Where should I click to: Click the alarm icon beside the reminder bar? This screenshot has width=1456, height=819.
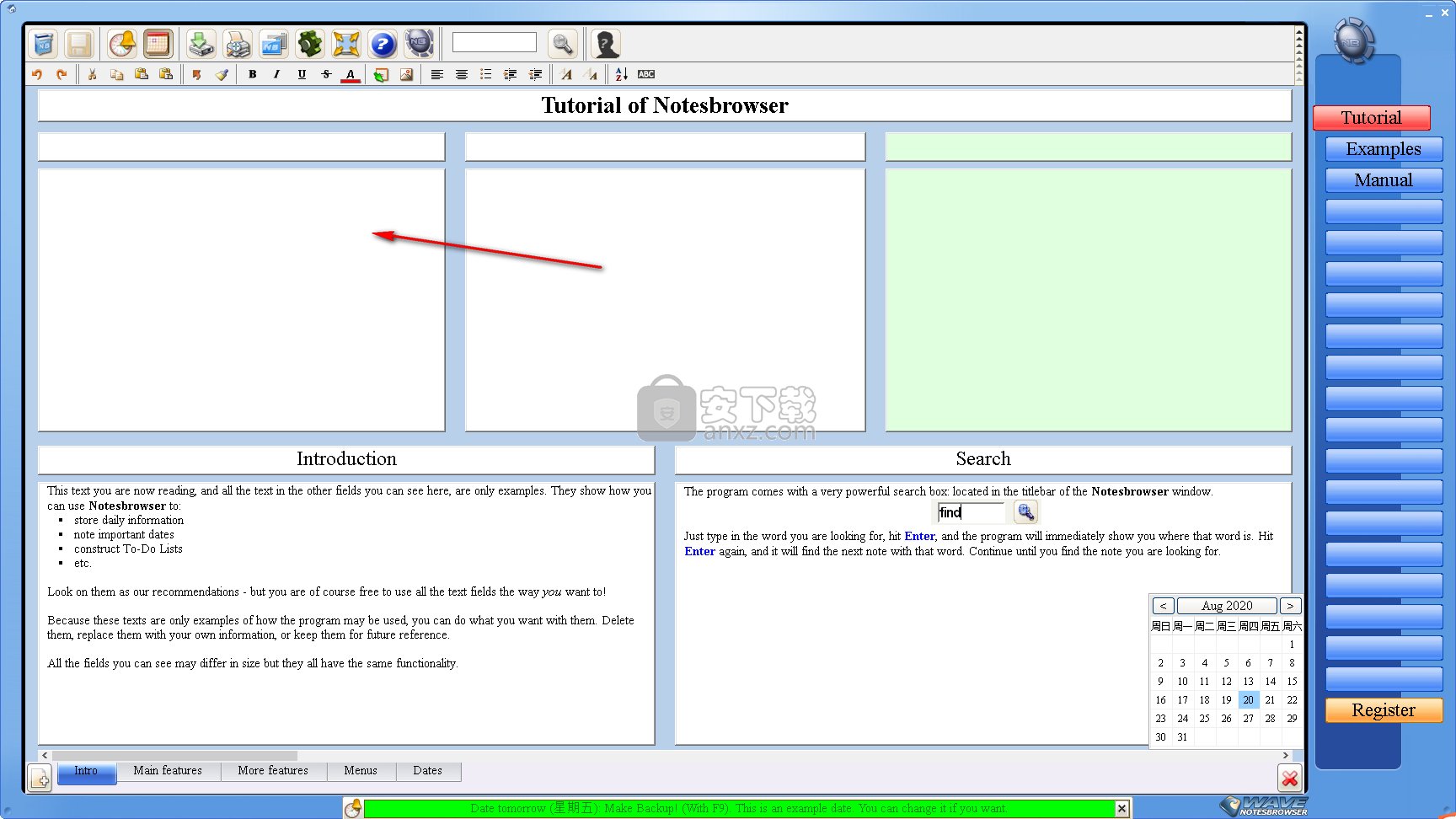353,808
